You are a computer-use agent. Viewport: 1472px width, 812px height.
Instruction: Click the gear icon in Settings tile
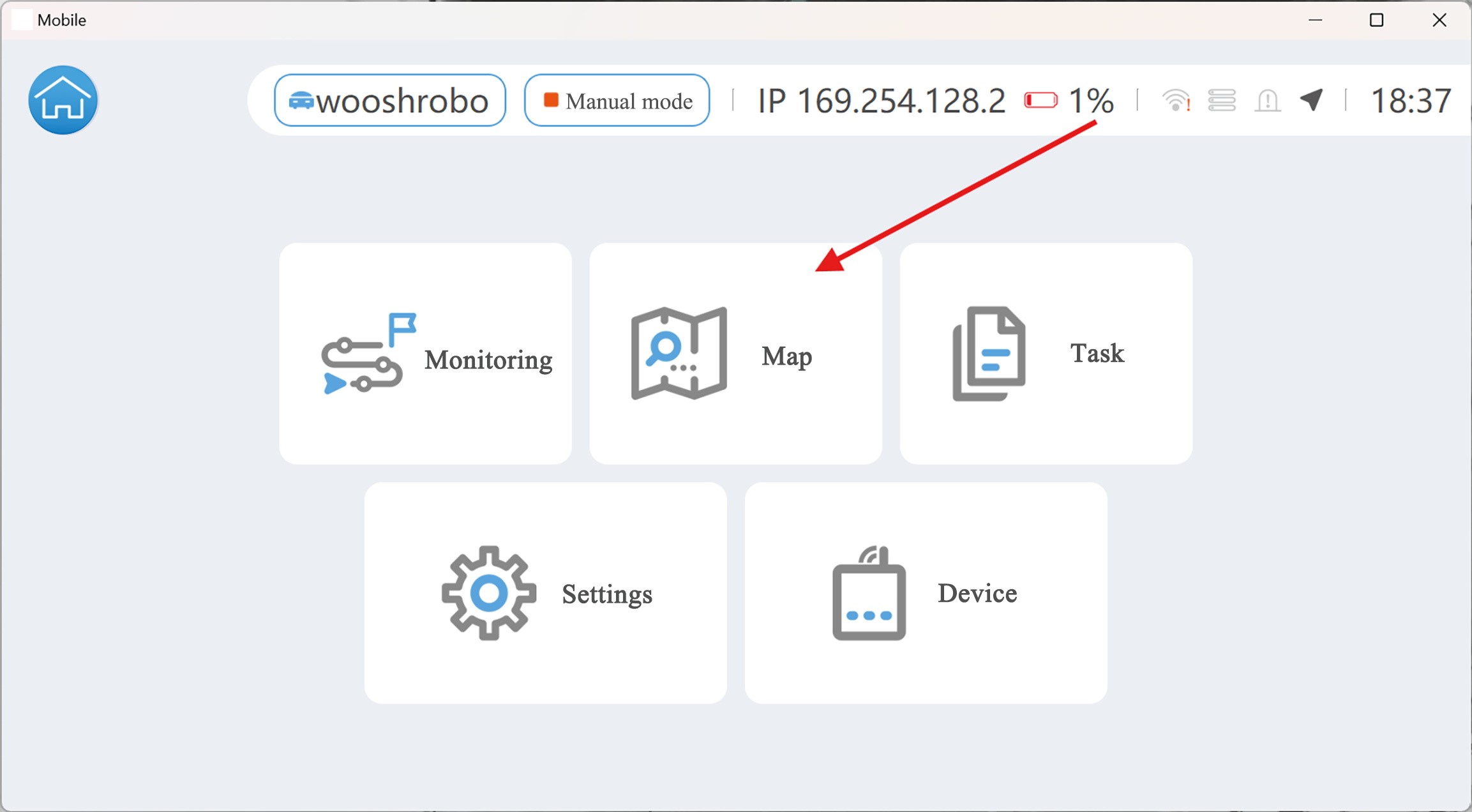(488, 593)
